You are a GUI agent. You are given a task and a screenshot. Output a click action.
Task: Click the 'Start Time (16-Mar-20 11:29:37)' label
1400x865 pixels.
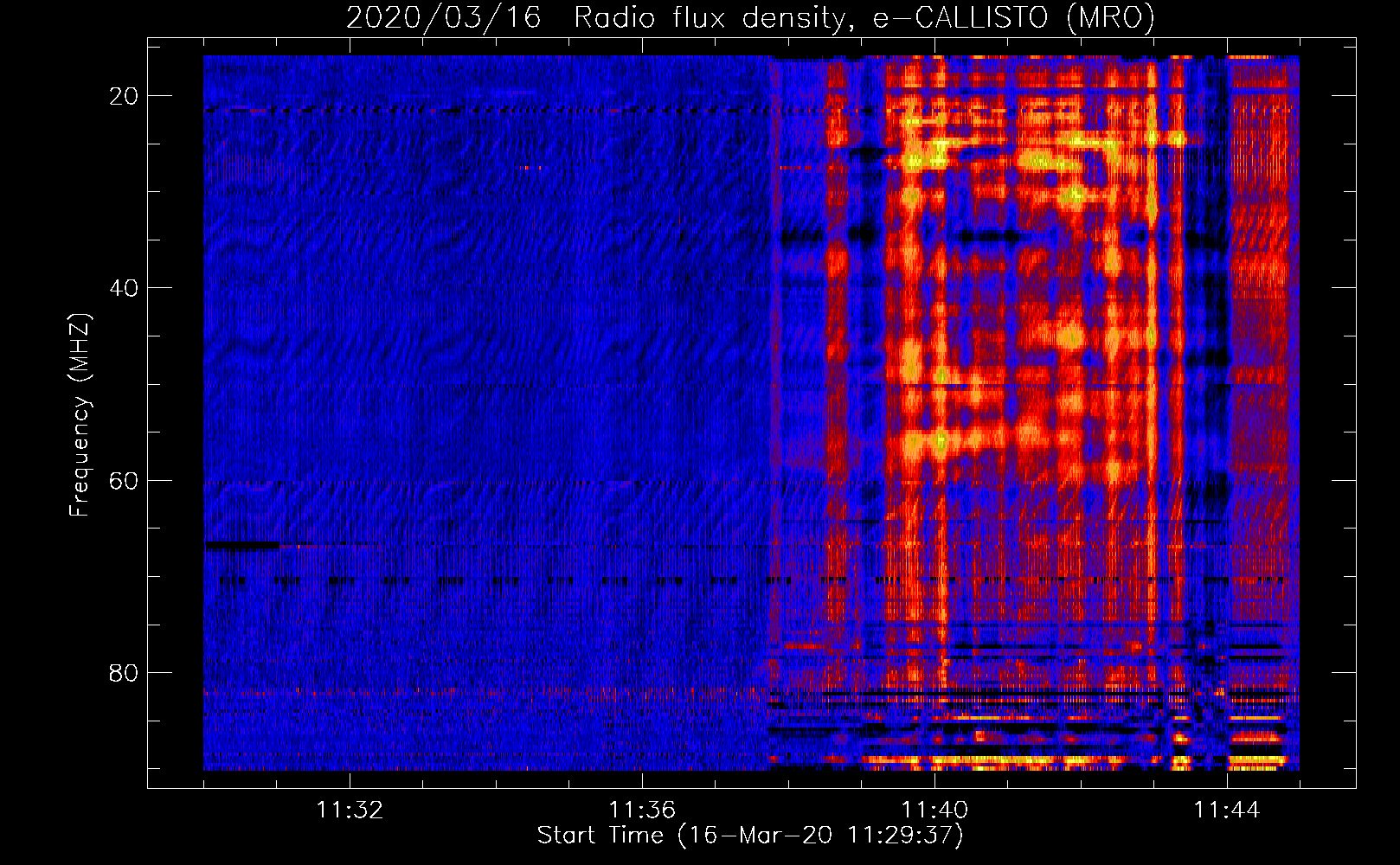(750, 836)
